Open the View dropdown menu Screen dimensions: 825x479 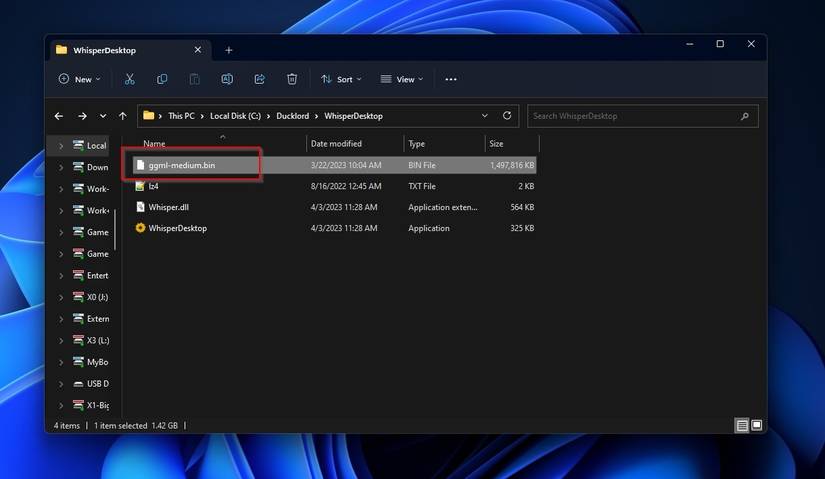(x=402, y=79)
